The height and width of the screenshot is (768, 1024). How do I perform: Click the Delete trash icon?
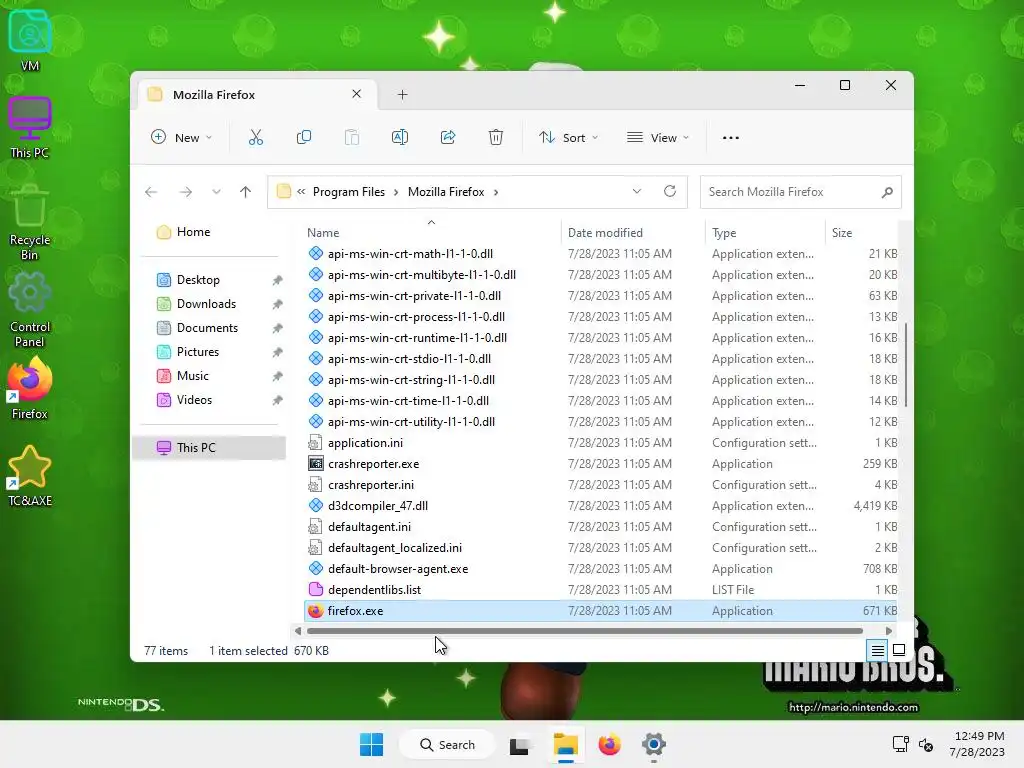coord(496,137)
